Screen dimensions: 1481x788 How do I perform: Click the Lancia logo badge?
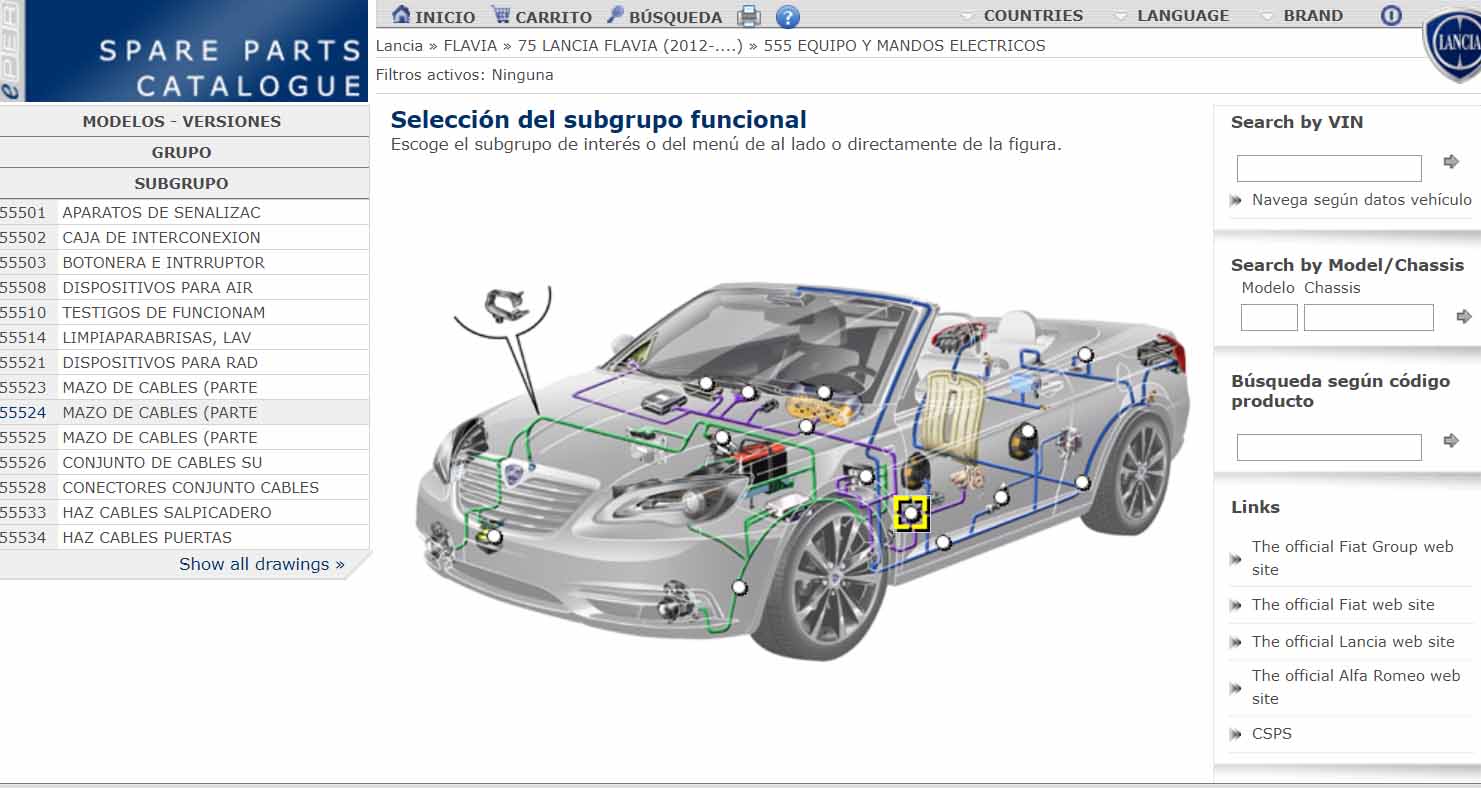coord(1455,45)
